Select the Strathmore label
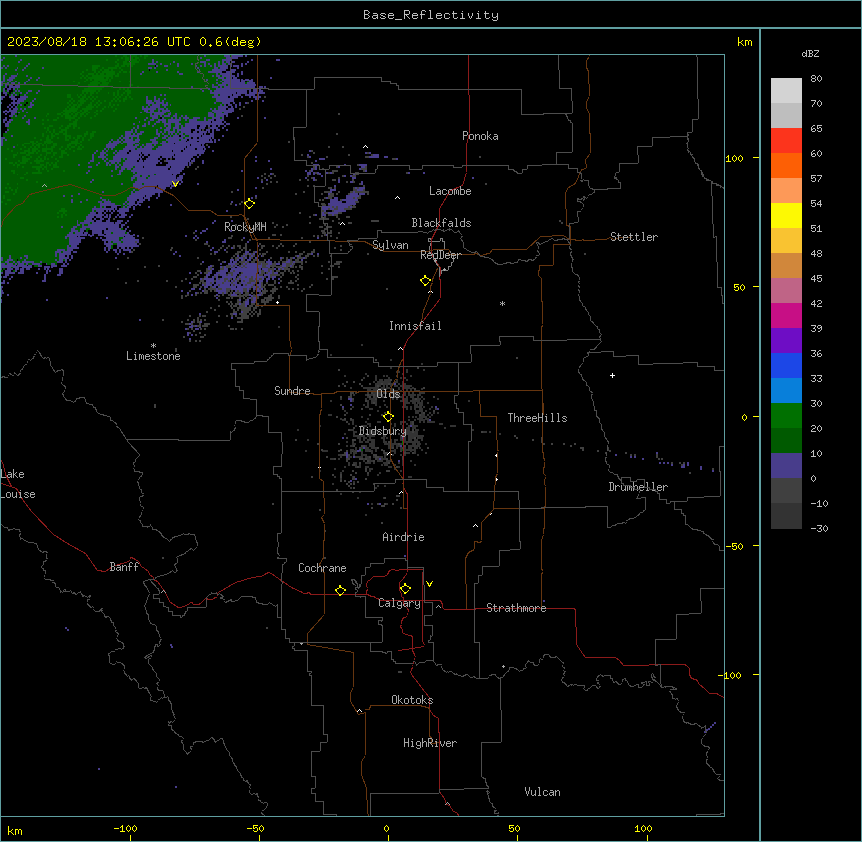 tap(516, 608)
